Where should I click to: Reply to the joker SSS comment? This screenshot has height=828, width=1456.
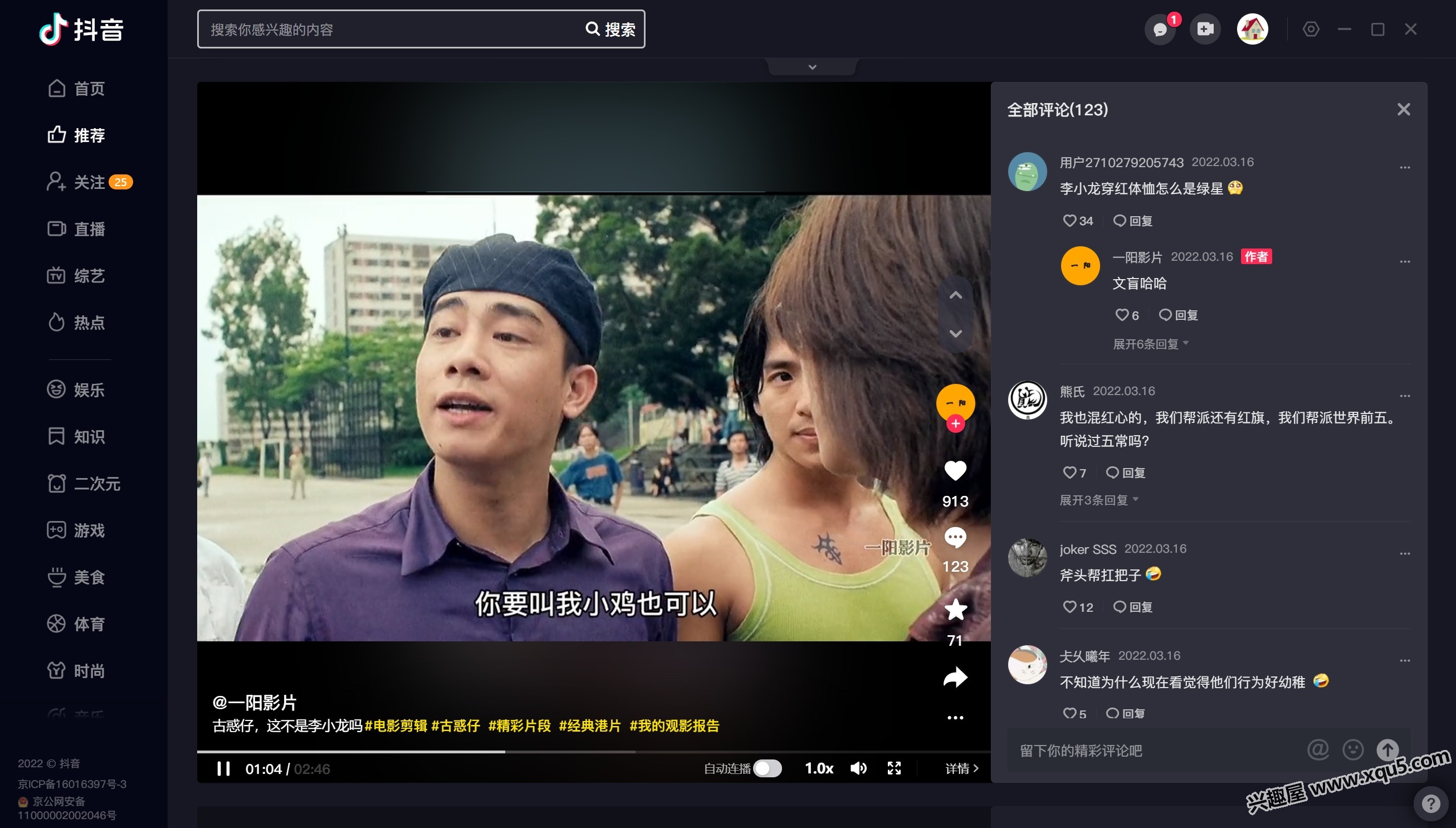coord(1132,607)
